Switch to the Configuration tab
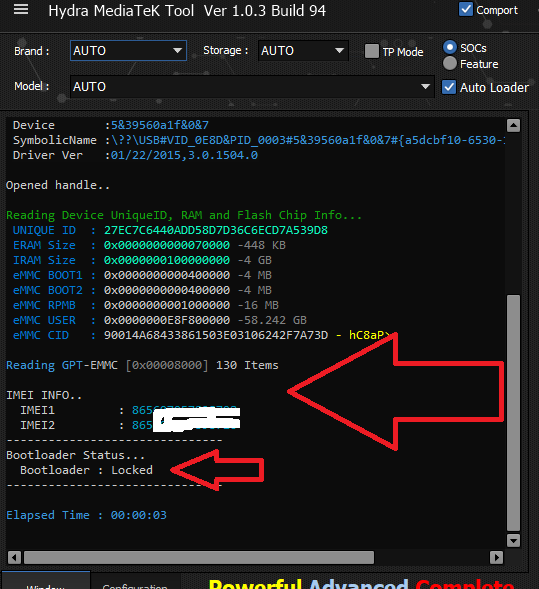The width and height of the screenshot is (539, 589). point(135,581)
